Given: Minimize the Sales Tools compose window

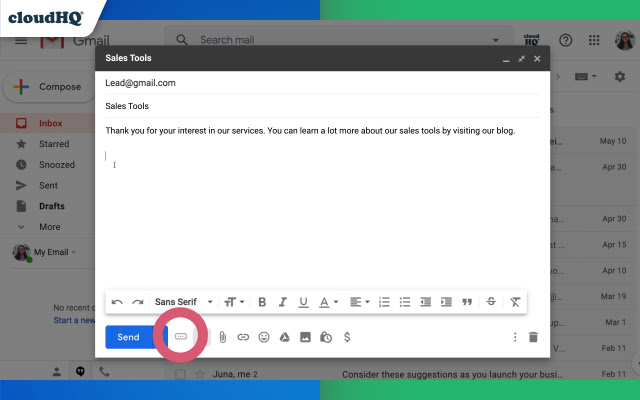Looking at the screenshot, I should pyautogui.click(x=506, y=59).
